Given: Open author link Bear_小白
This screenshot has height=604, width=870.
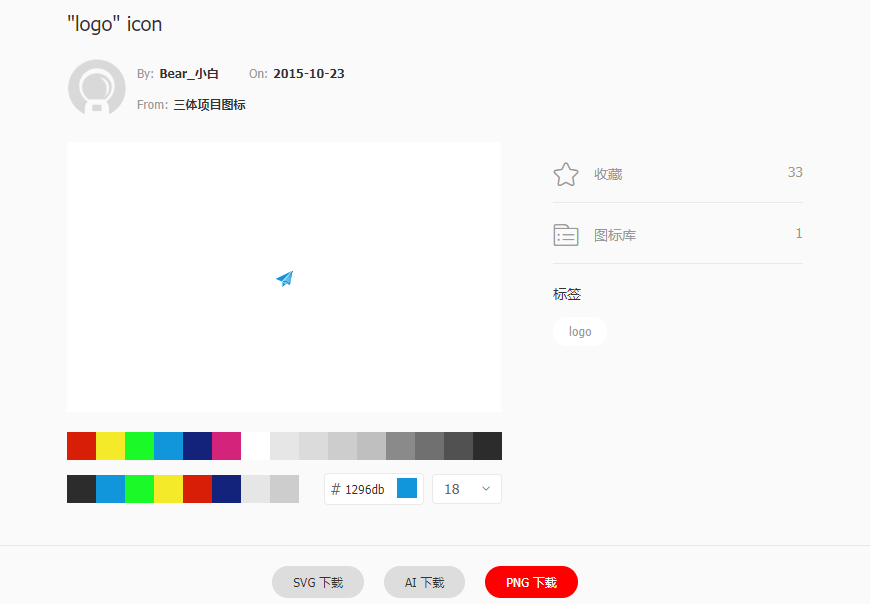Looking at the screenshot, I should (x=189, y=74).
